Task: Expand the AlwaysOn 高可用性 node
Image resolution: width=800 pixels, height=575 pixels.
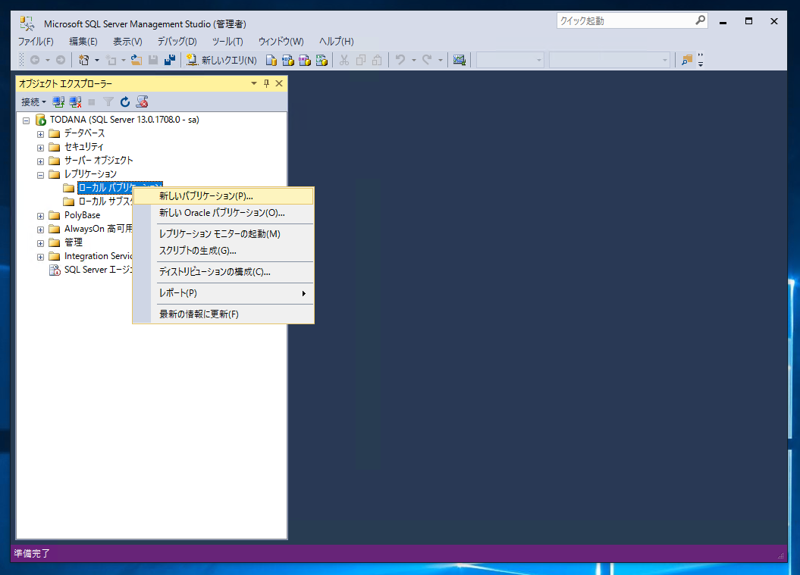Action: click(40, 230)
